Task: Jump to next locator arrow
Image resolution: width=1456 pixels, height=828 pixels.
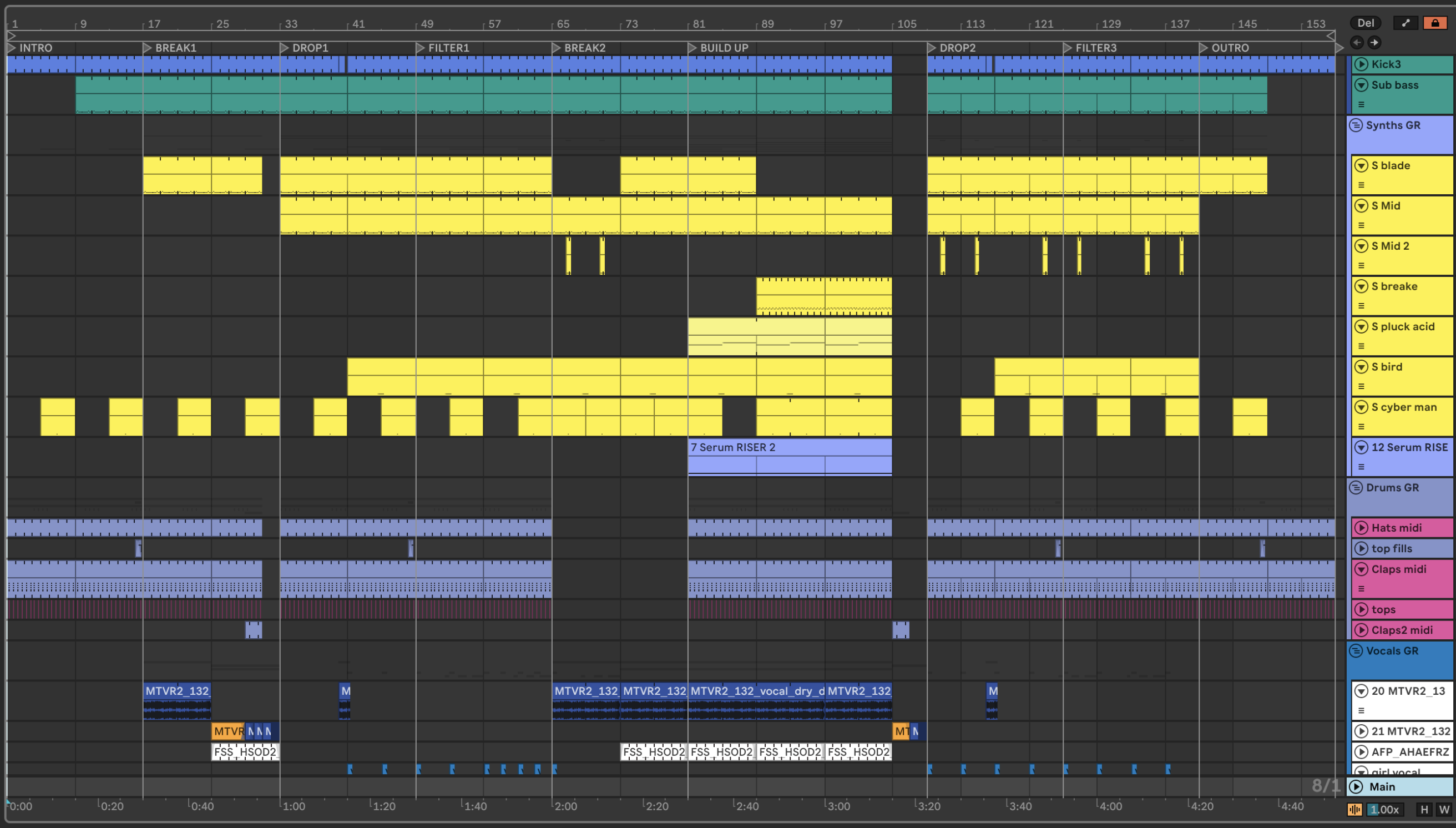Action: pos(1373,42)
